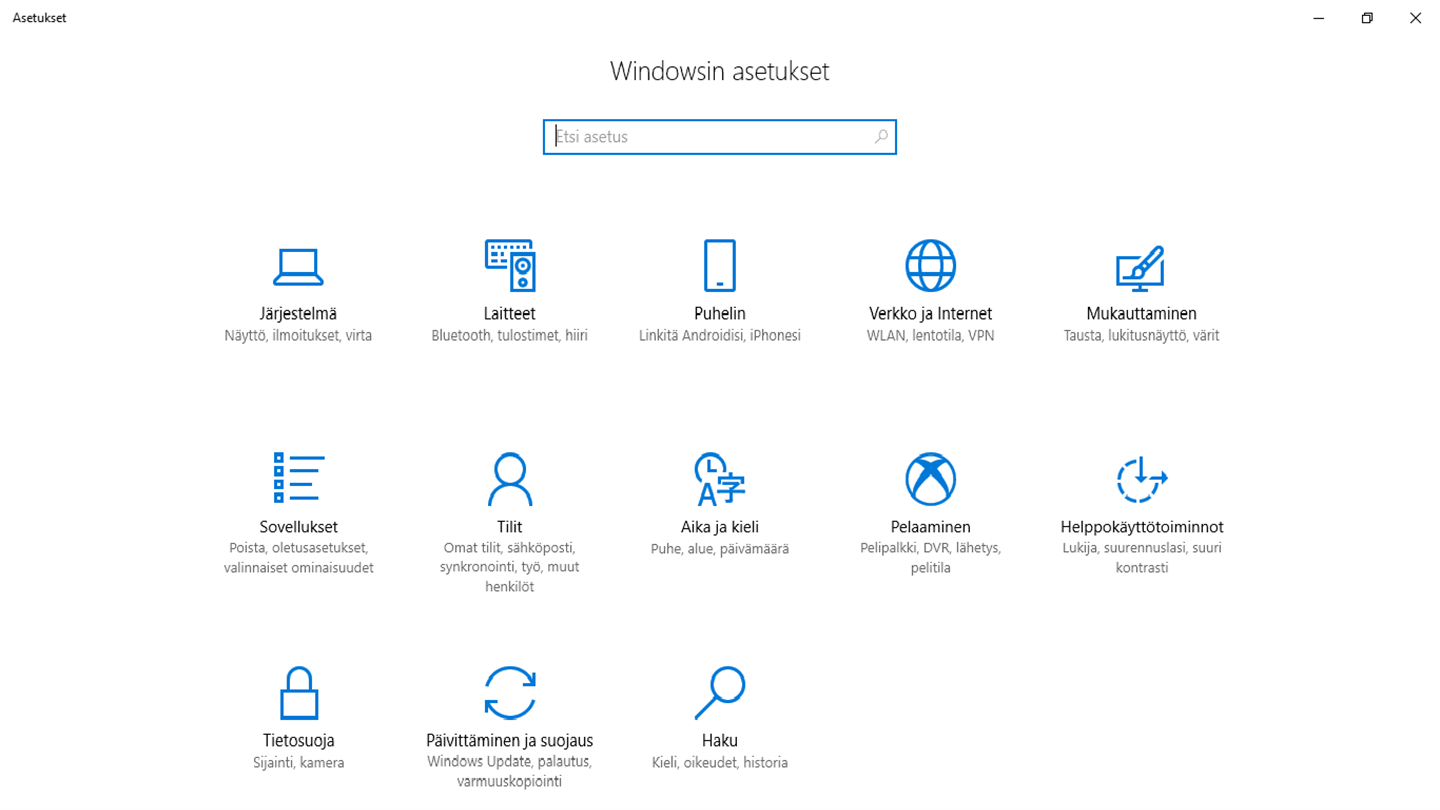Viewport: 1440px width, 810px height.
Task: Open Päivittäminen ja suojaus sync arrows icon
Action: [510, 692]
